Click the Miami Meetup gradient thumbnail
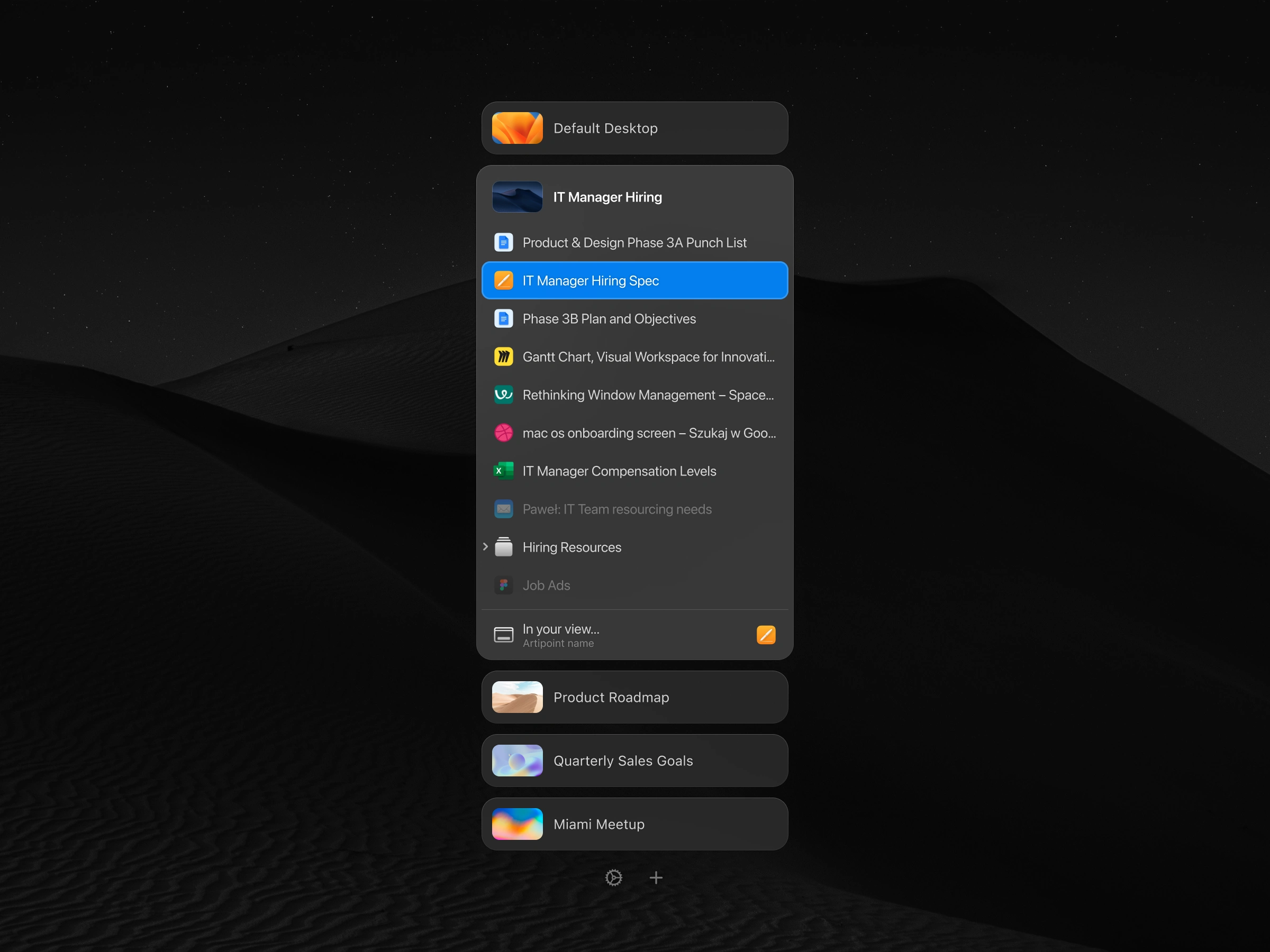 pyautogui.click(x=516, y=824)
